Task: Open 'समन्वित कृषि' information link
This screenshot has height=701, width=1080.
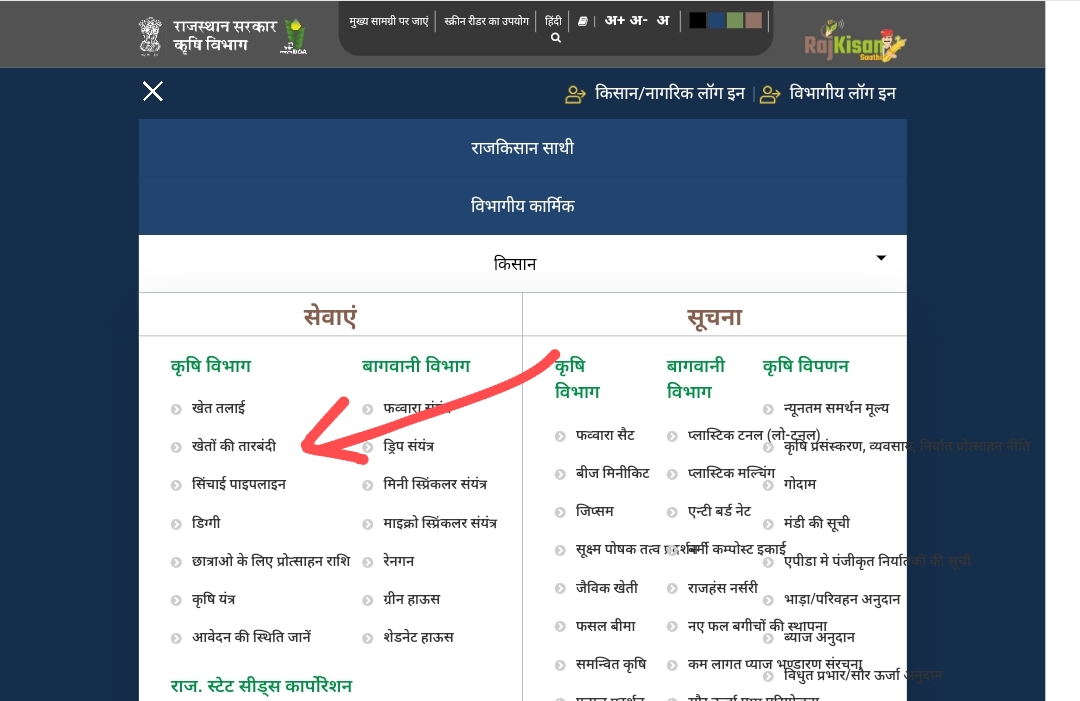Action: pyautogui.click(x=611, y=665)
